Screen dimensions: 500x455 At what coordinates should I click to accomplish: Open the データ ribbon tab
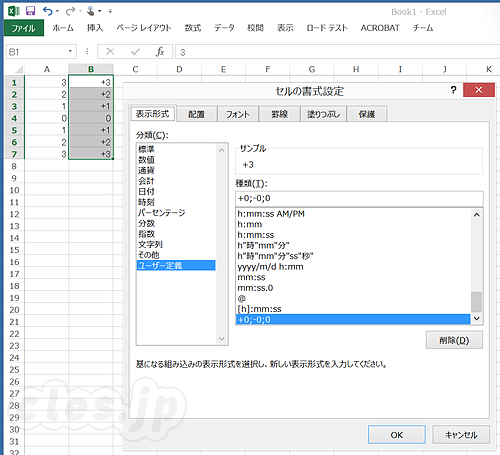pos(224,28)
